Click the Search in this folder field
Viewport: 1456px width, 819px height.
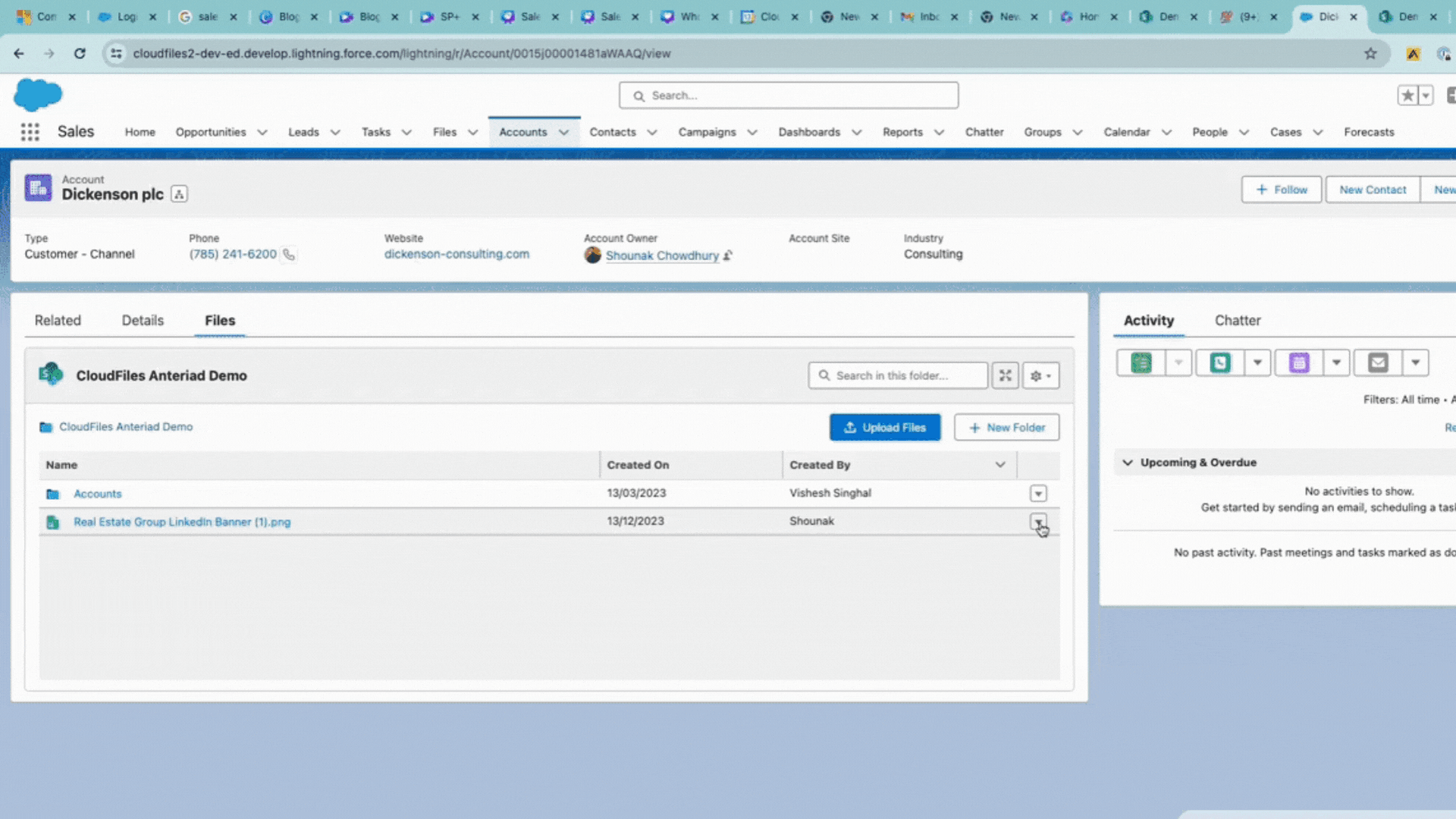click(898, 375)
